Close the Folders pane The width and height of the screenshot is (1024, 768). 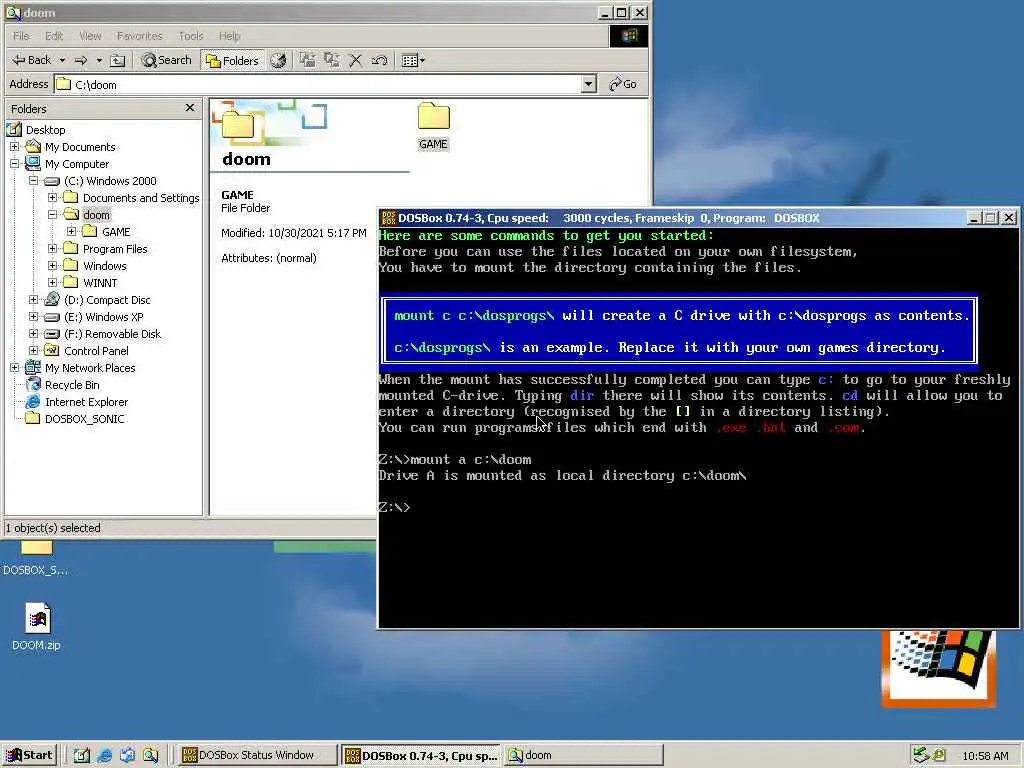[190, 108]
